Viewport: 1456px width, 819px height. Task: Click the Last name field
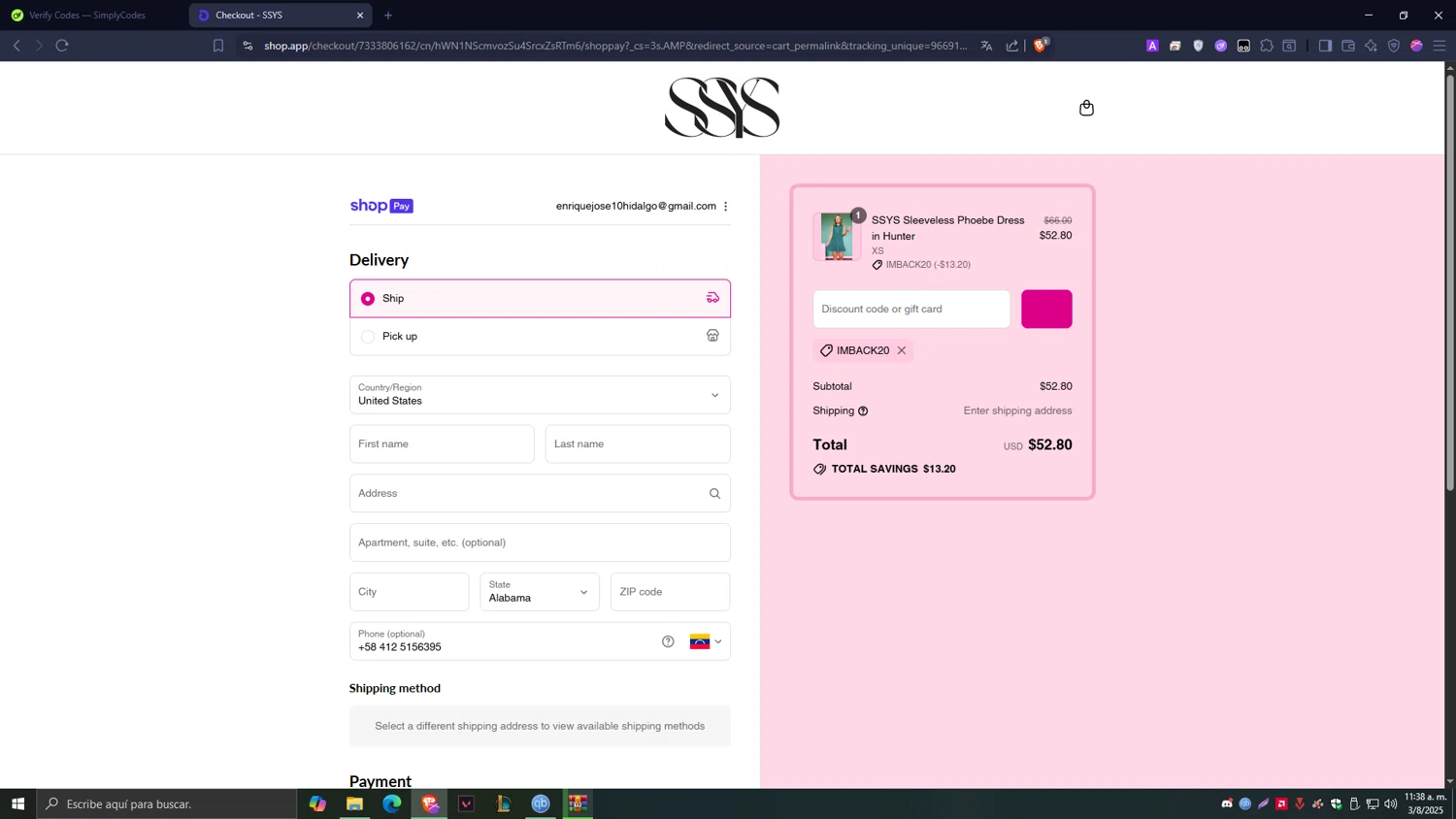638,444
